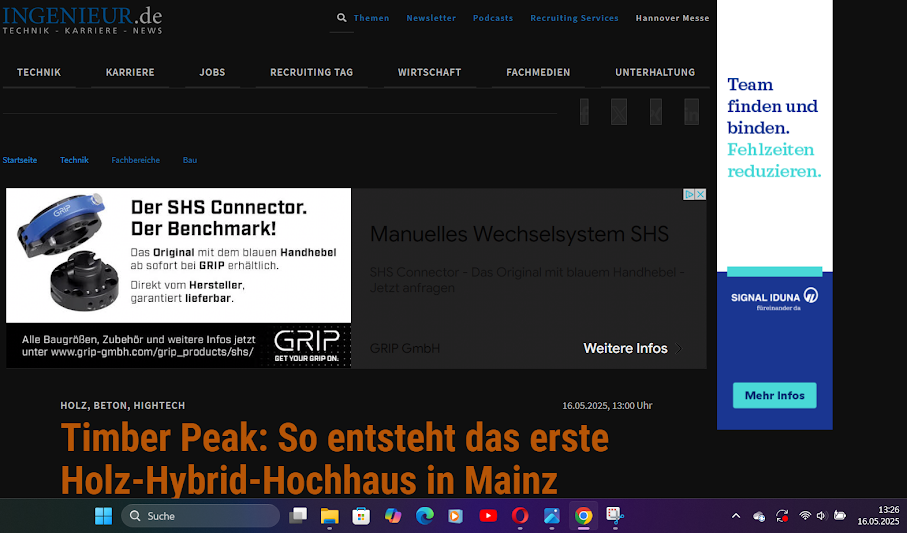Open the WIRTSCHAFT main menu
This screenshot has height=533, width=907.
[429, 72]
